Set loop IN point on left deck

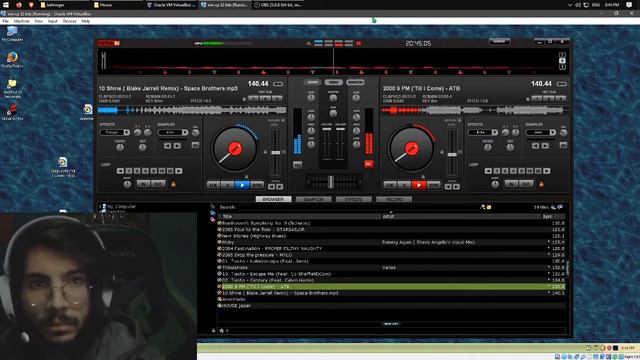tap(143, 184)
